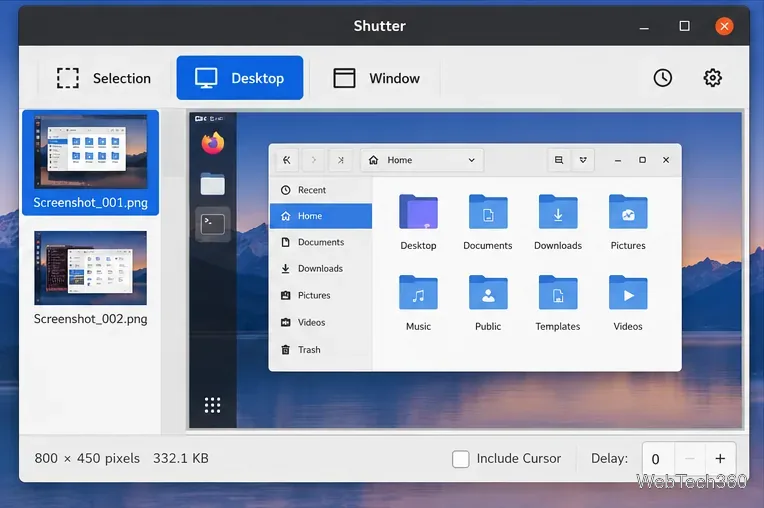Open Recent in file manager sidebar

pos(321,190)
